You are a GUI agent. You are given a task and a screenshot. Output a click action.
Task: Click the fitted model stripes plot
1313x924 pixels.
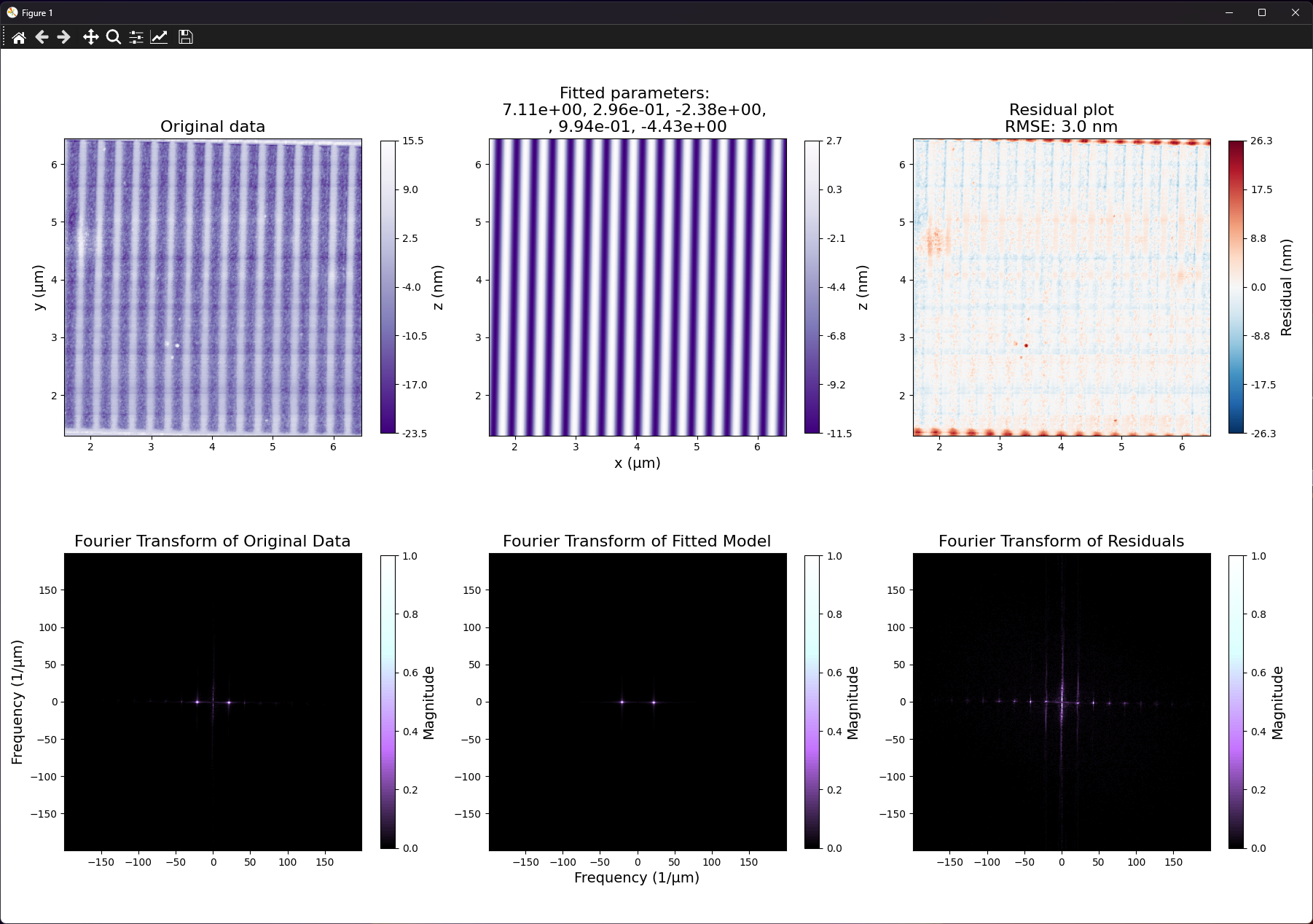pos(638,287)
